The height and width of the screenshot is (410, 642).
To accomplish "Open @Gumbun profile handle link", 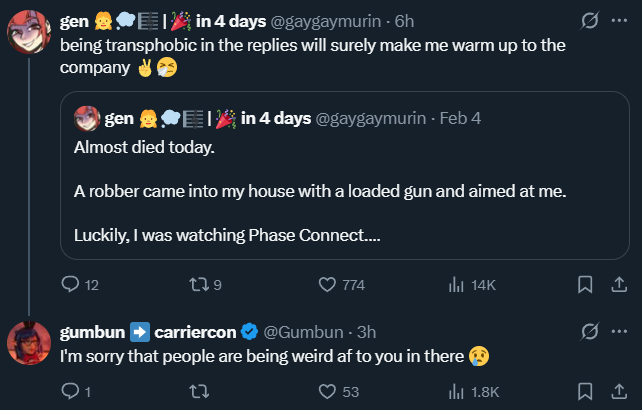I will pos(303,332).
